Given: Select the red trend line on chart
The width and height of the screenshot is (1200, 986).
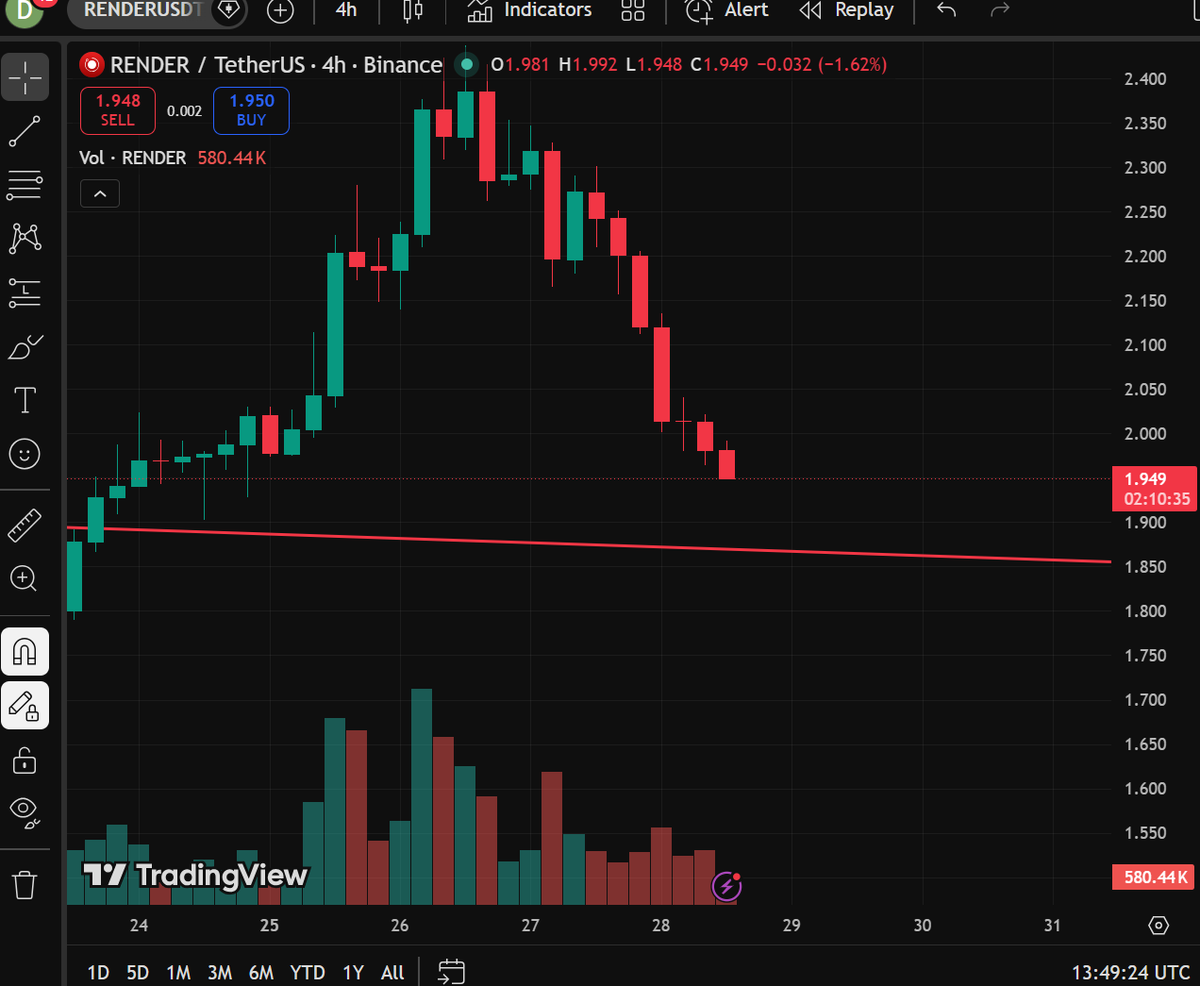Looking at the screenshot, I should click(x=590, y=545).
